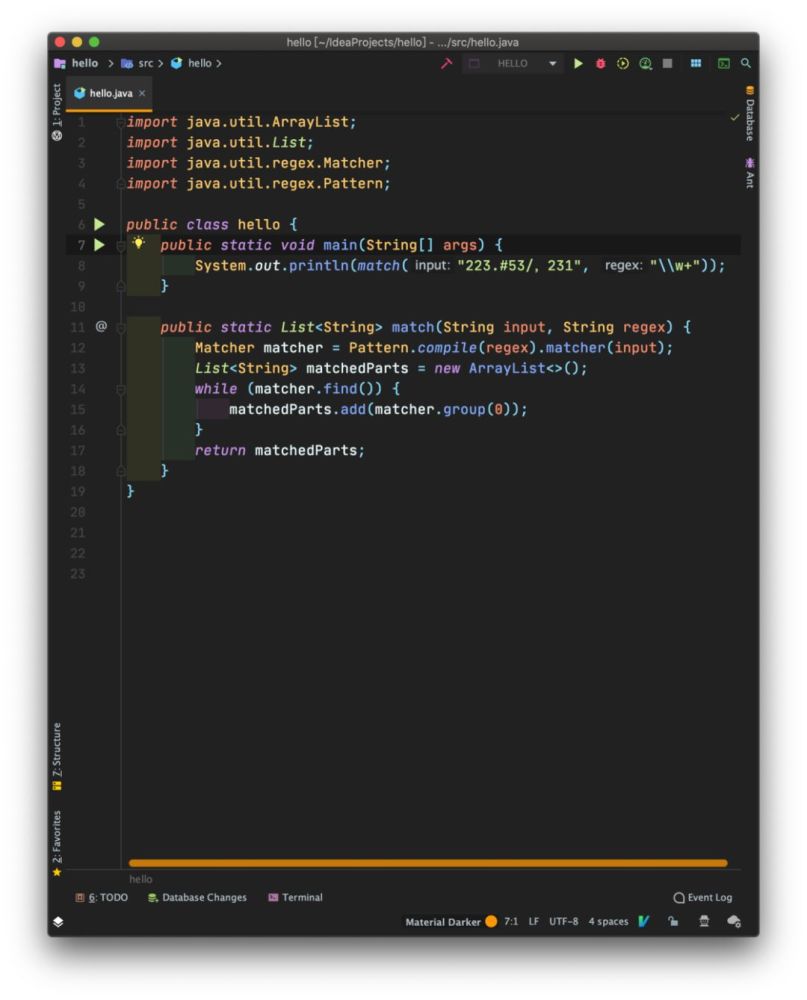Viewport: 807px width, 1000px height.
Task: Close the hello.java tab
Action: pos(142,93)
